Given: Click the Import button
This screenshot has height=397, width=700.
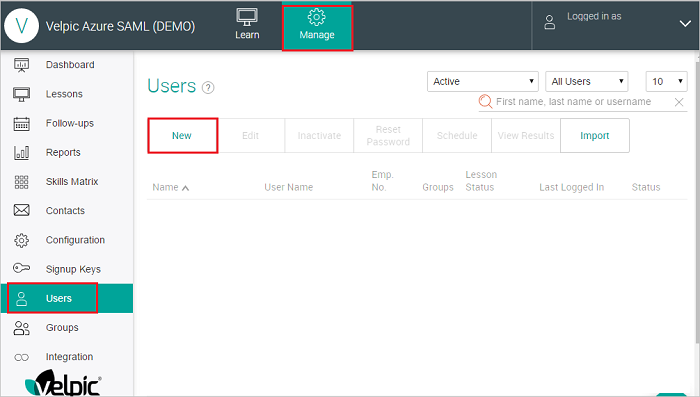Looking at the screenshot, I should (x=595, y=136).
